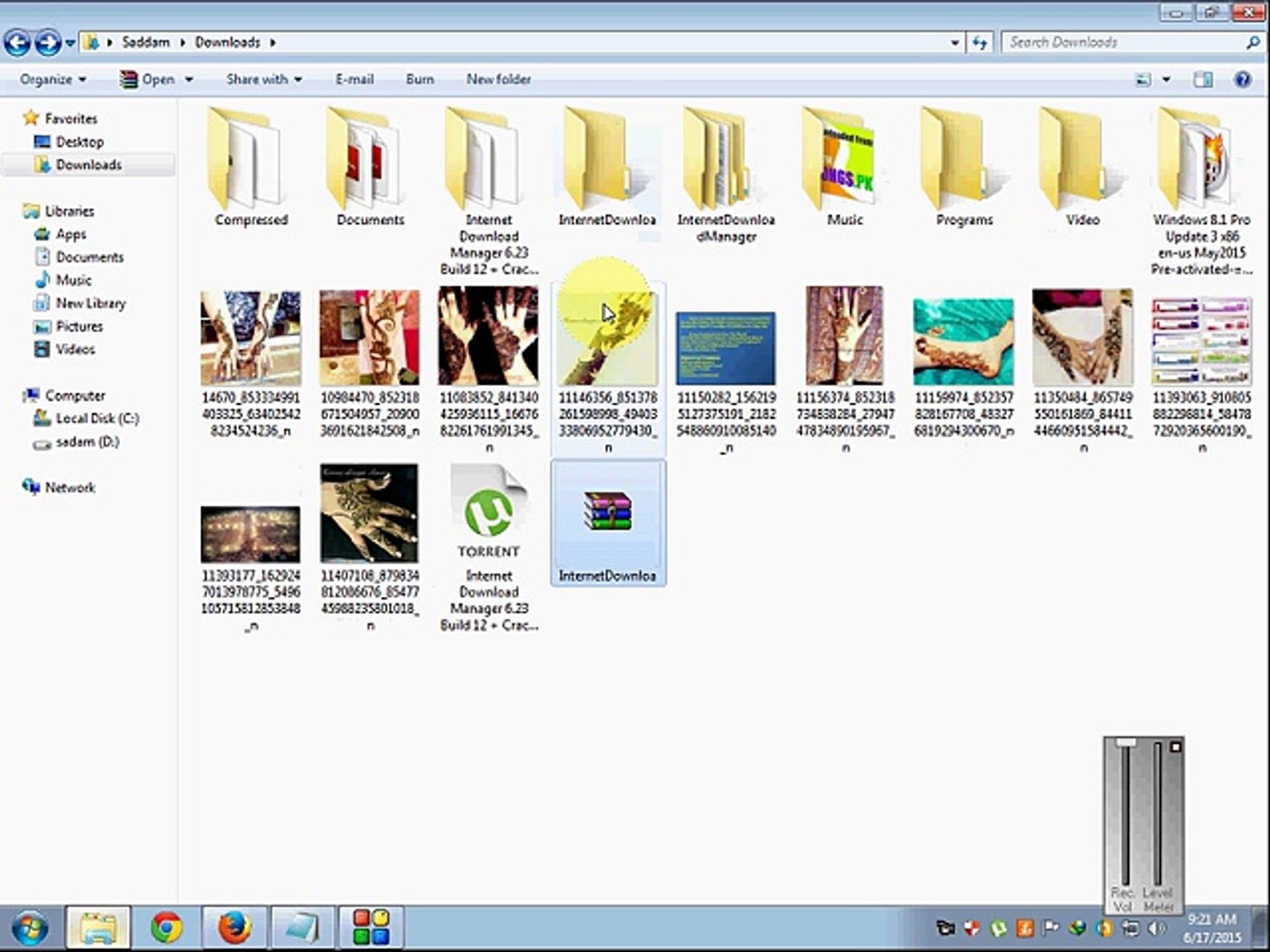This screenshot has width=1270, height=952.
Task: Open uTorrent tray icon
Action: 998,928
